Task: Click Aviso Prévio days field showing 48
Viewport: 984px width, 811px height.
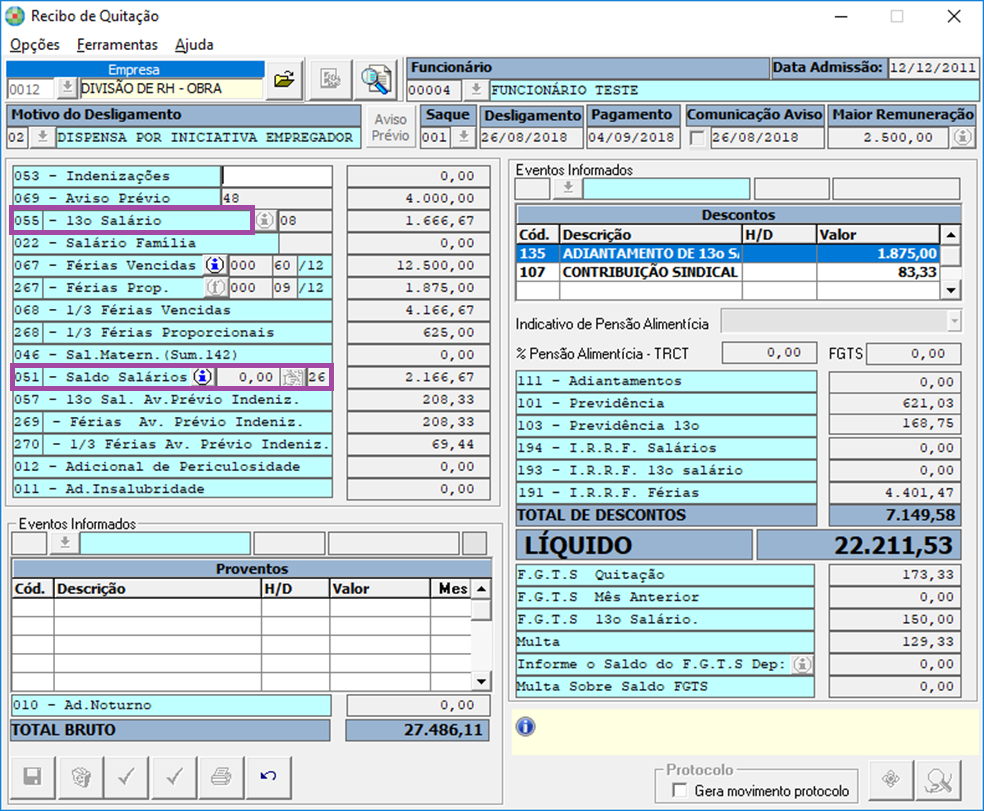Action: [x=277, y=198]
